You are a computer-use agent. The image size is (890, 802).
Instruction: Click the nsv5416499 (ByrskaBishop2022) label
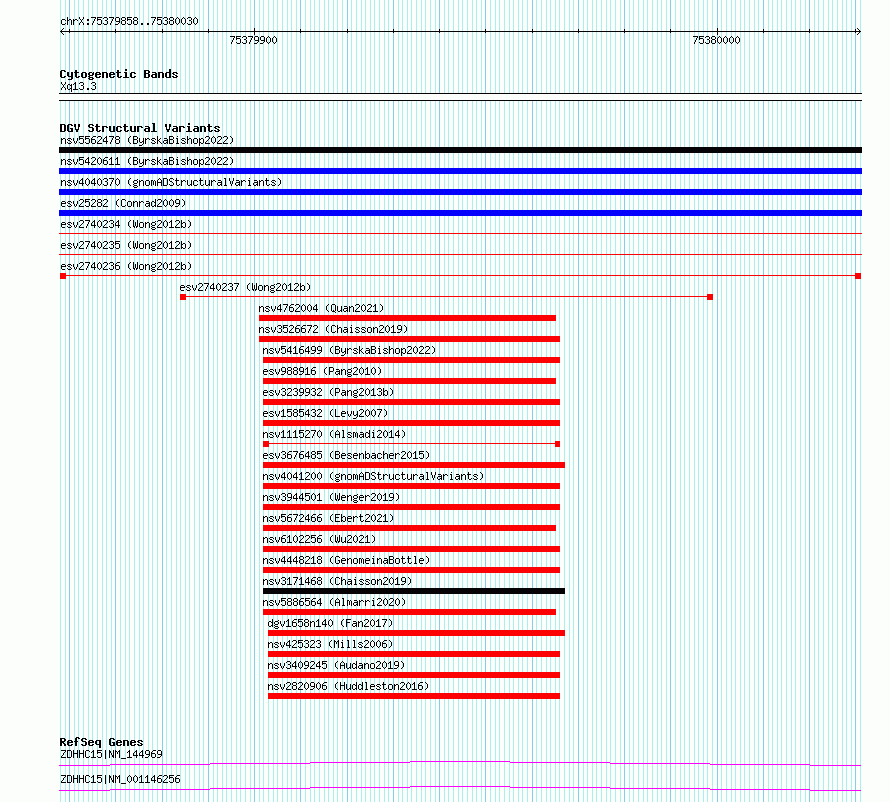pyautogui.click(x=349, y=350)
